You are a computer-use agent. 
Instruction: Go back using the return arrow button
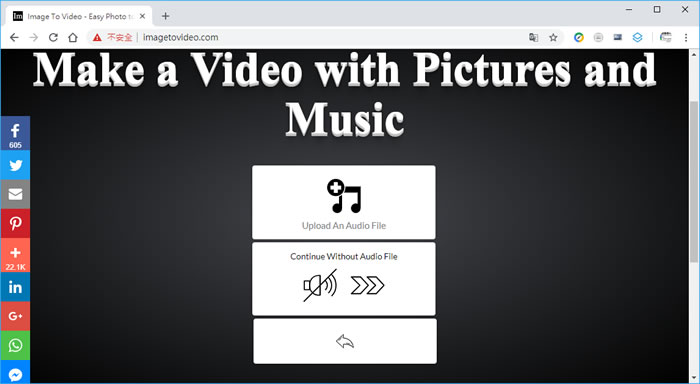click(x=345, y=341)
